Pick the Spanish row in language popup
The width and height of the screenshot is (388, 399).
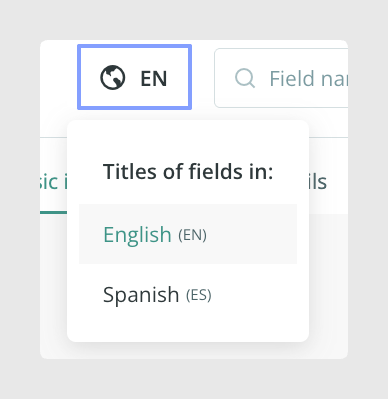[x=188, y=294]
